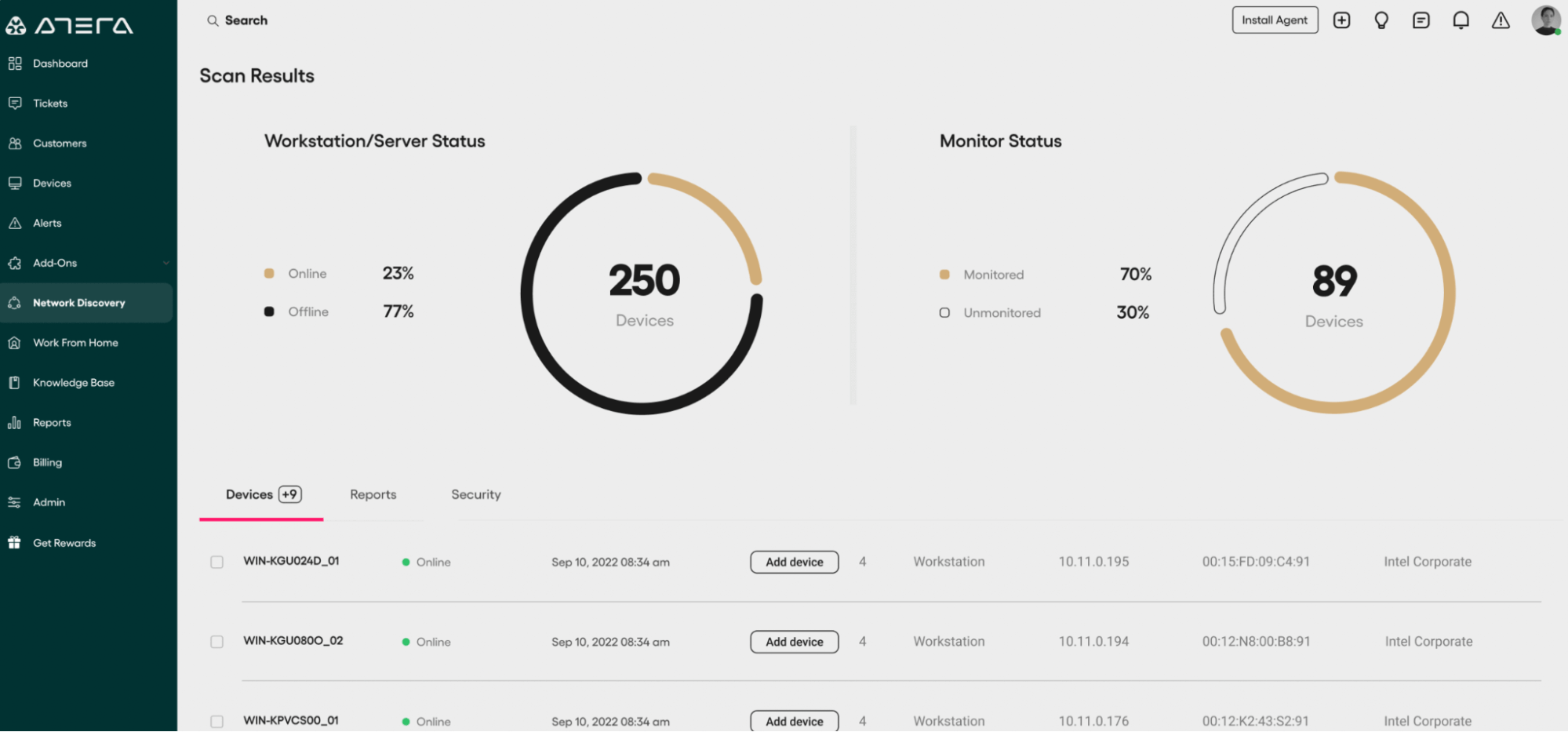The width and height of the screenshot is (1568, 732).
Task: Open the Customers sidebar icon
Action: 15,144
